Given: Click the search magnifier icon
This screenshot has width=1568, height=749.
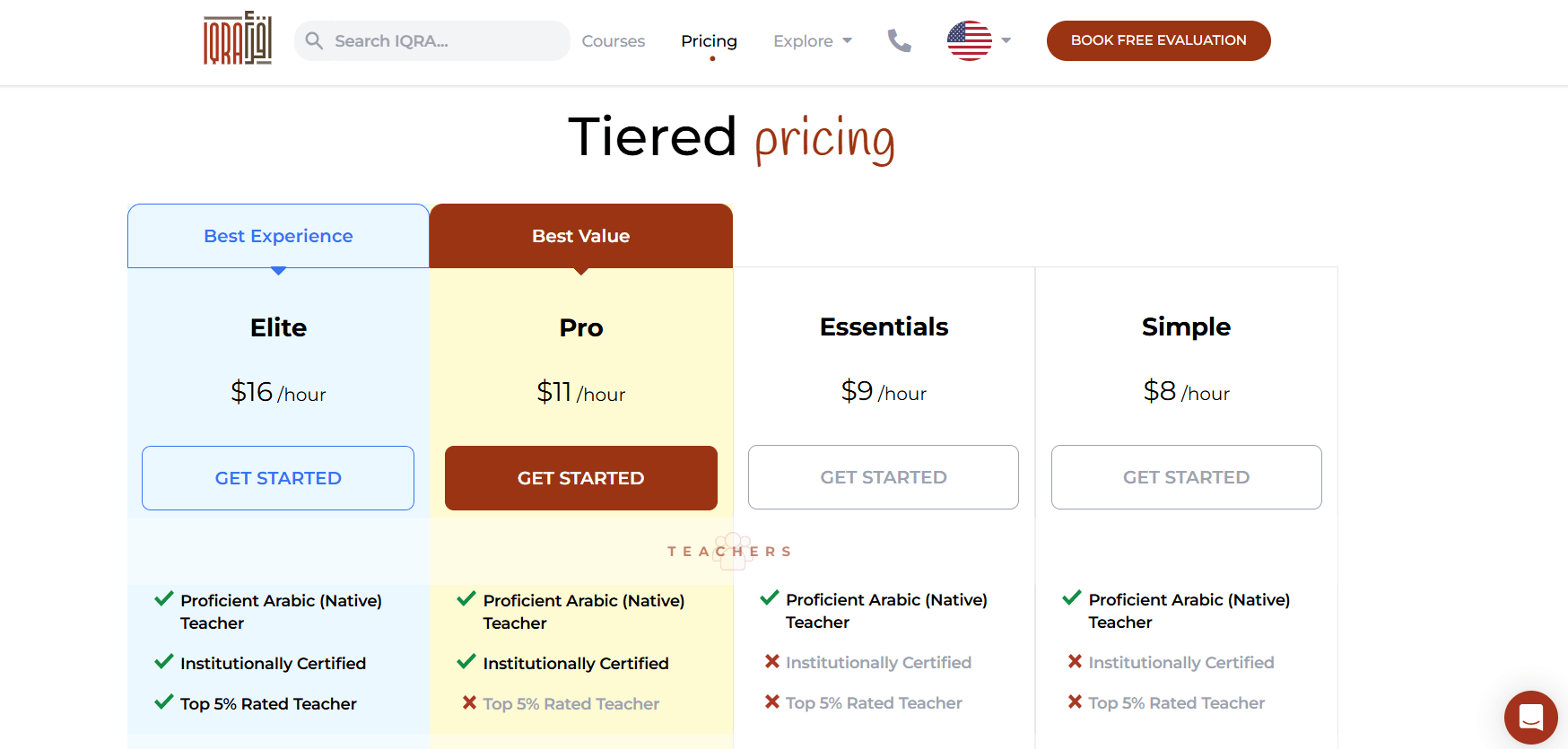Looking at the screenshot, I should pyautogui.click(x=314, y=40).
